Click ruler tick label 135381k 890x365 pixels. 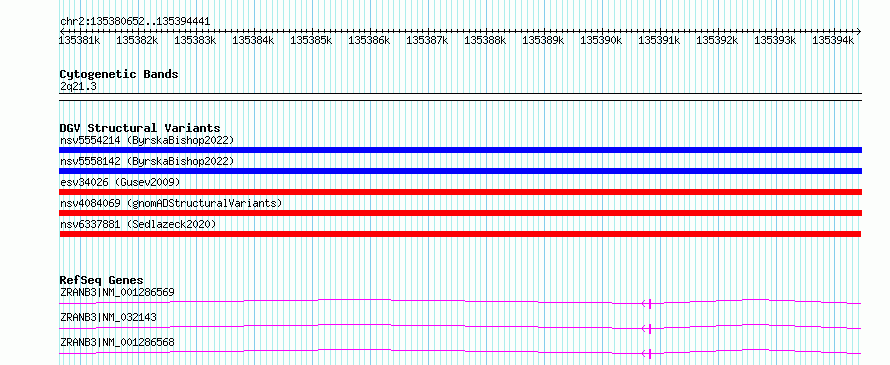point(80,40)
